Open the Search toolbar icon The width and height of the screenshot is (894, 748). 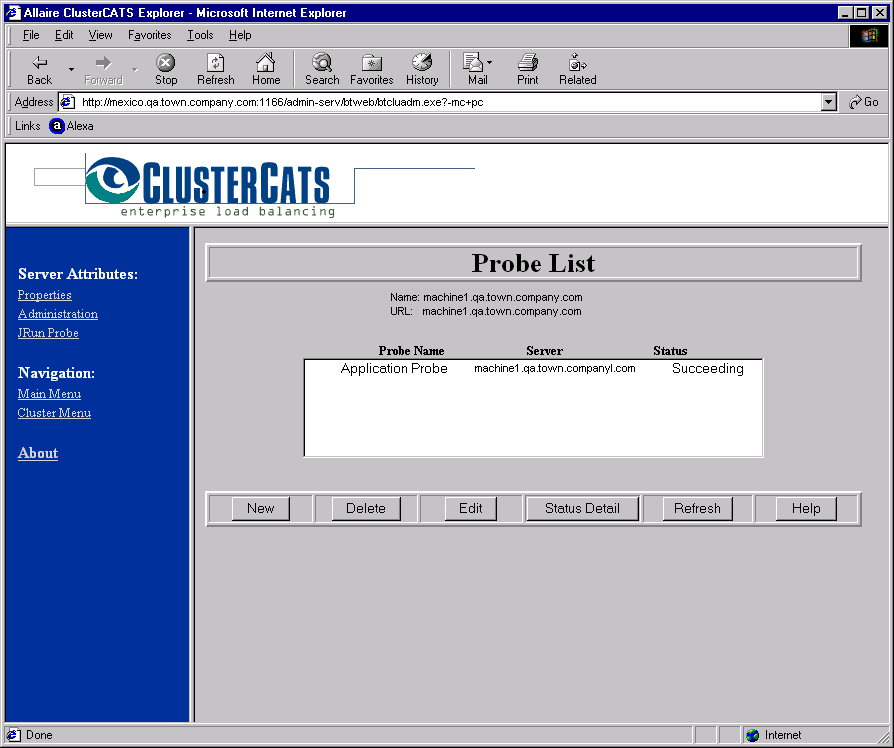[322, 70]
